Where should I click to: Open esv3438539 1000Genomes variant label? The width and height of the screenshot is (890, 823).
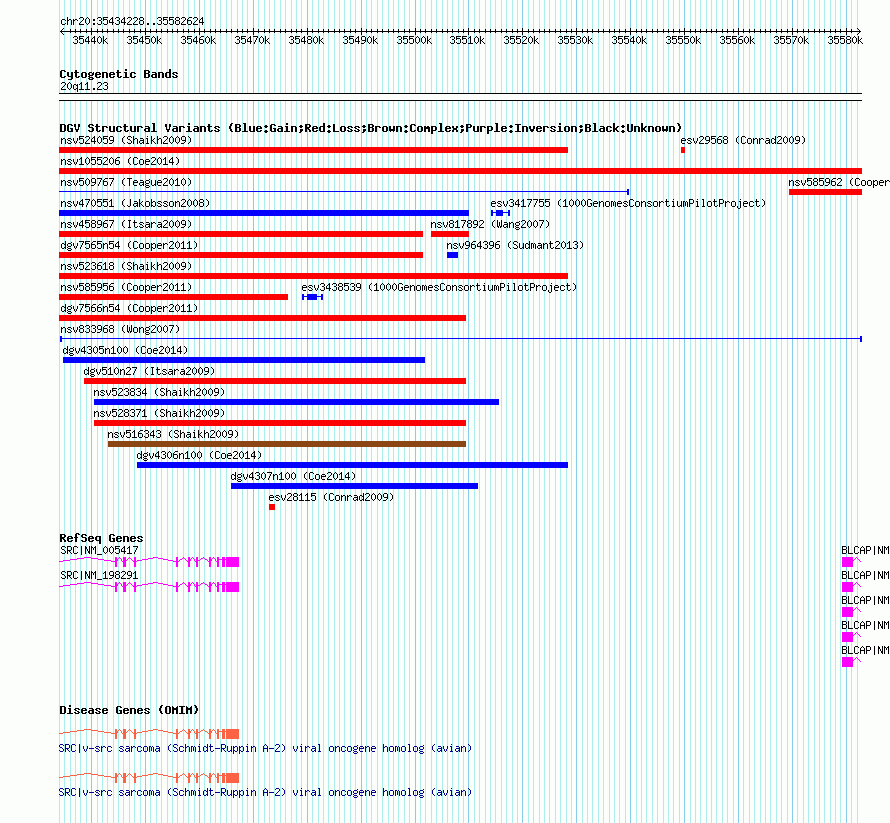[439, 287]
